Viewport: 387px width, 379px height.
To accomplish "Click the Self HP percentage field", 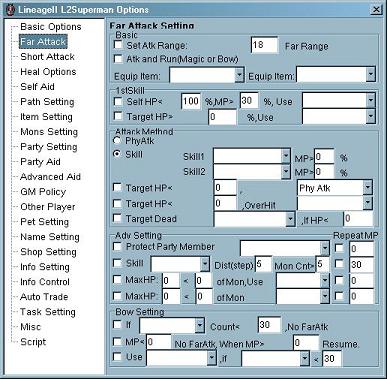I will (191, 101).
